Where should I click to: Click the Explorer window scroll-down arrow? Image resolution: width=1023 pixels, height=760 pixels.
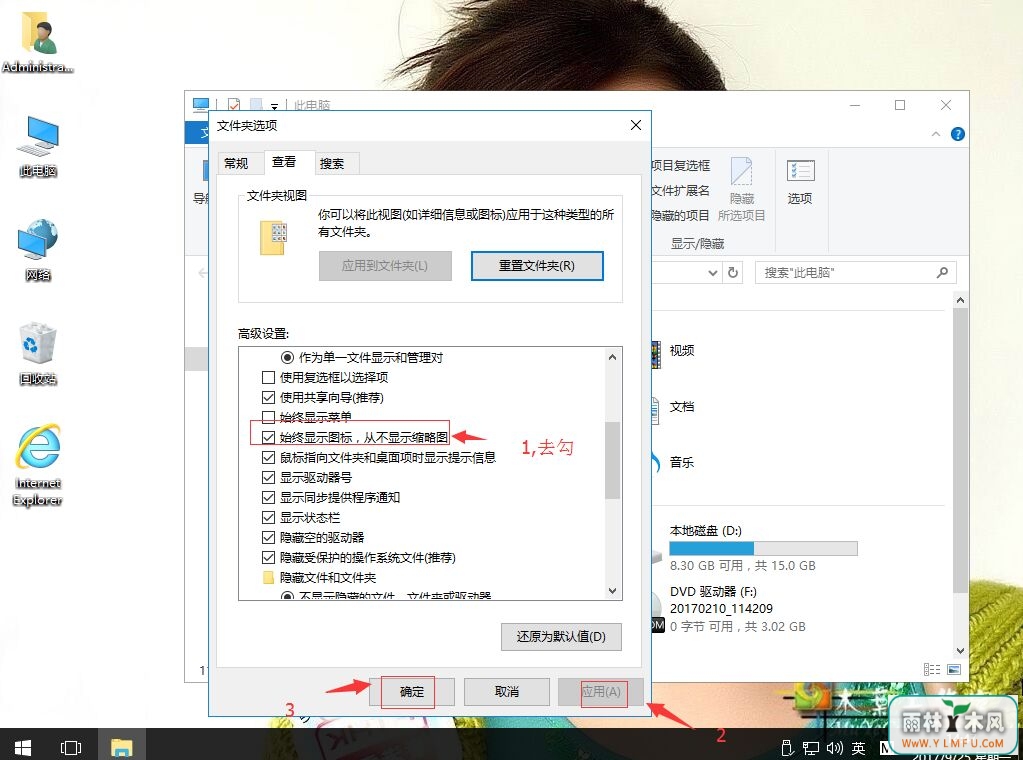960,650
